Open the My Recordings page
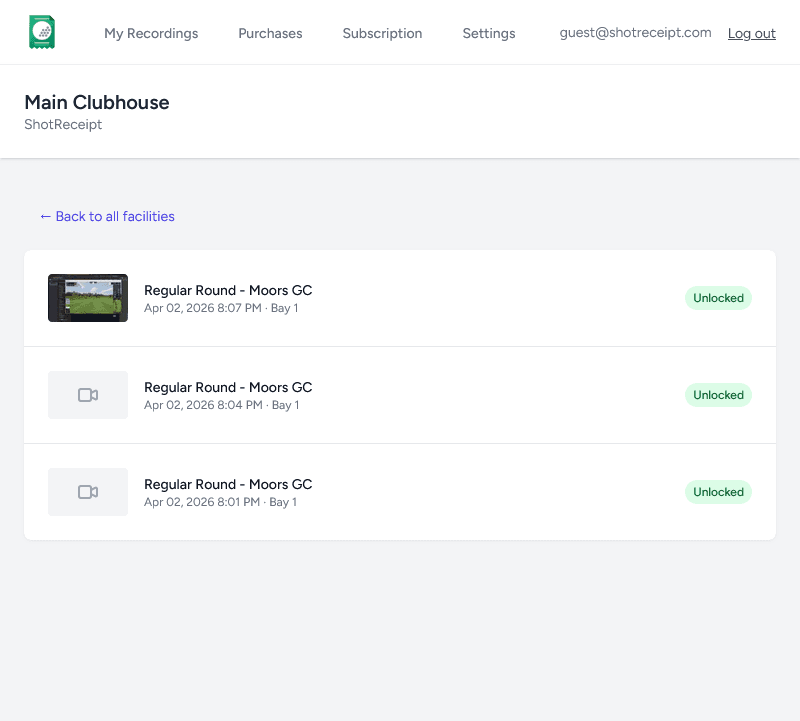 pyautogui.click(x=151, y=33)
